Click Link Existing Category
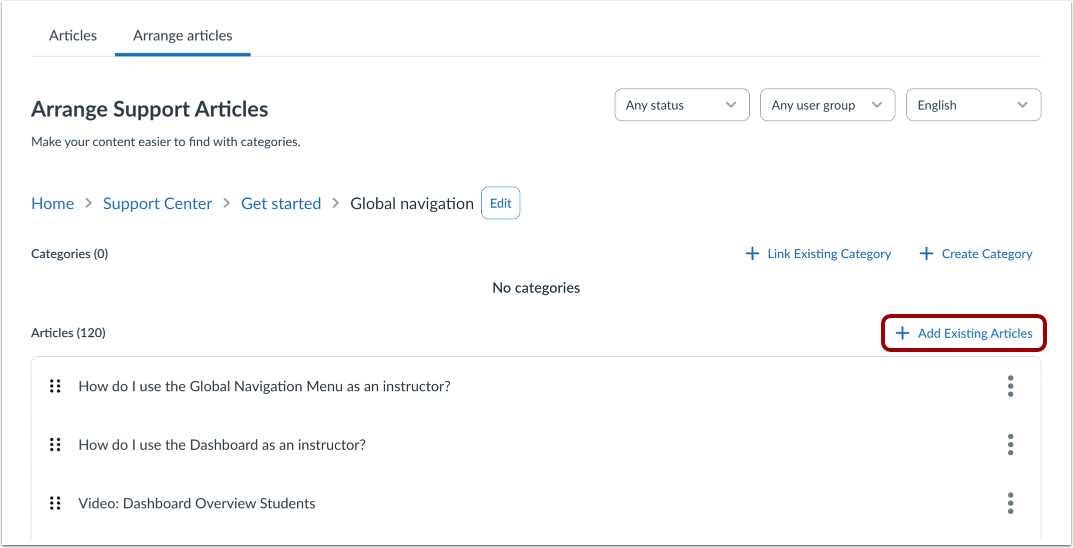 [818, 254]
